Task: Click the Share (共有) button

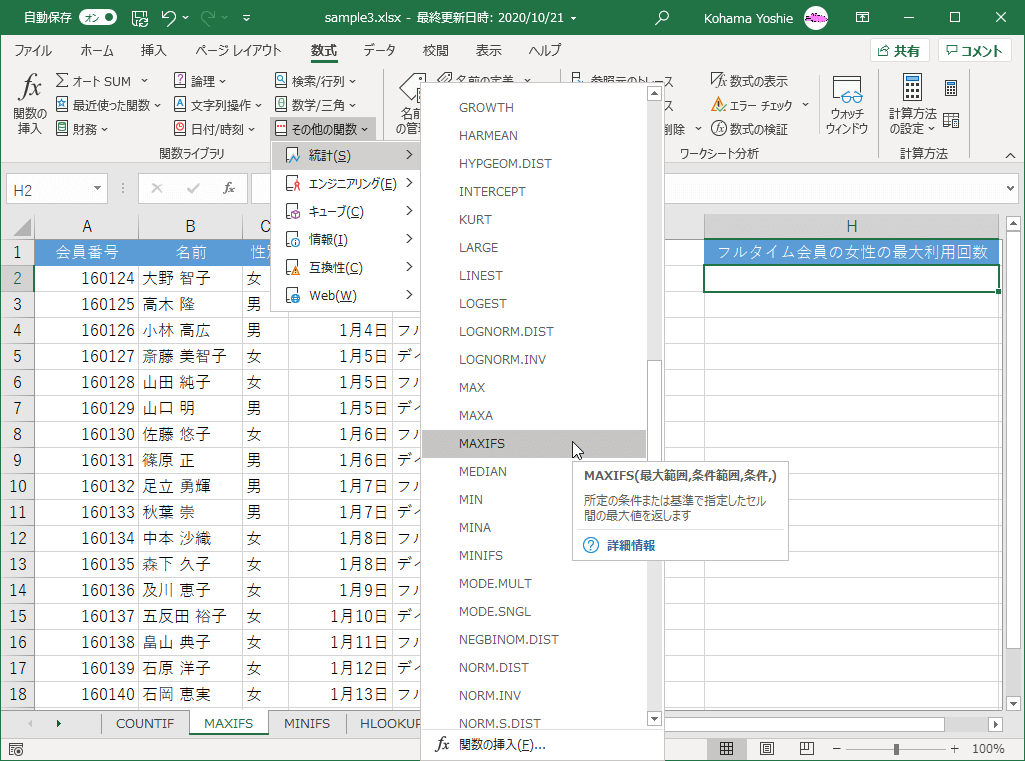Action: point(899,51)
